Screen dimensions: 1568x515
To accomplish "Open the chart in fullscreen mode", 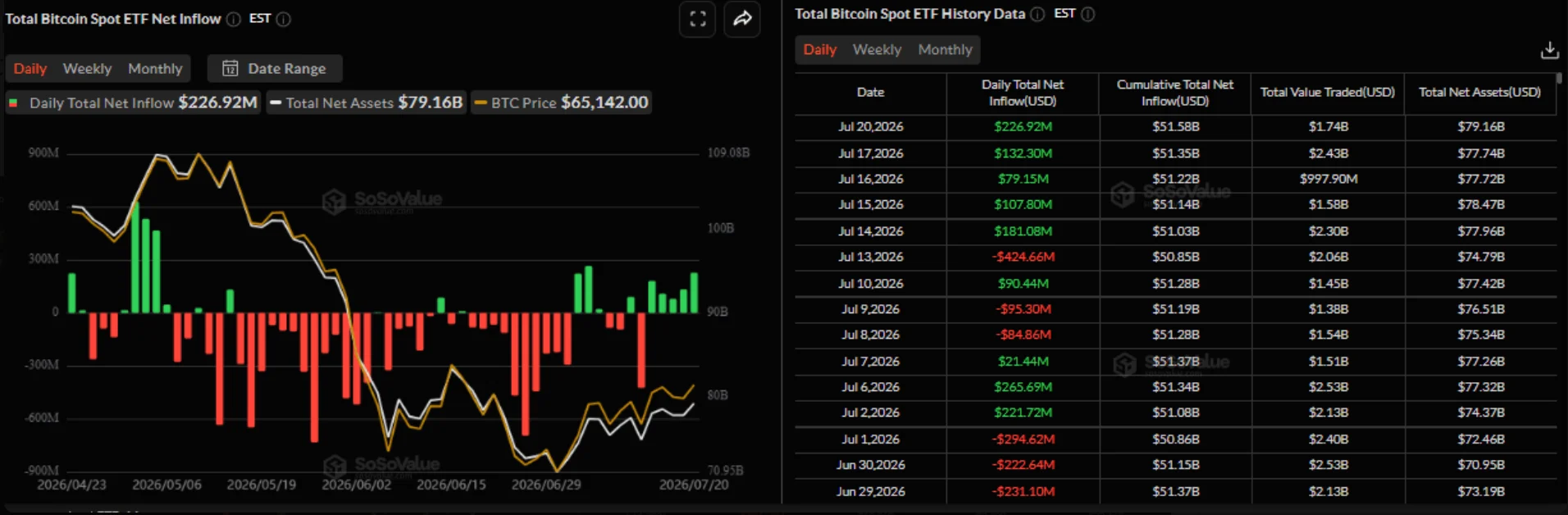I will (x=698, y=19).
